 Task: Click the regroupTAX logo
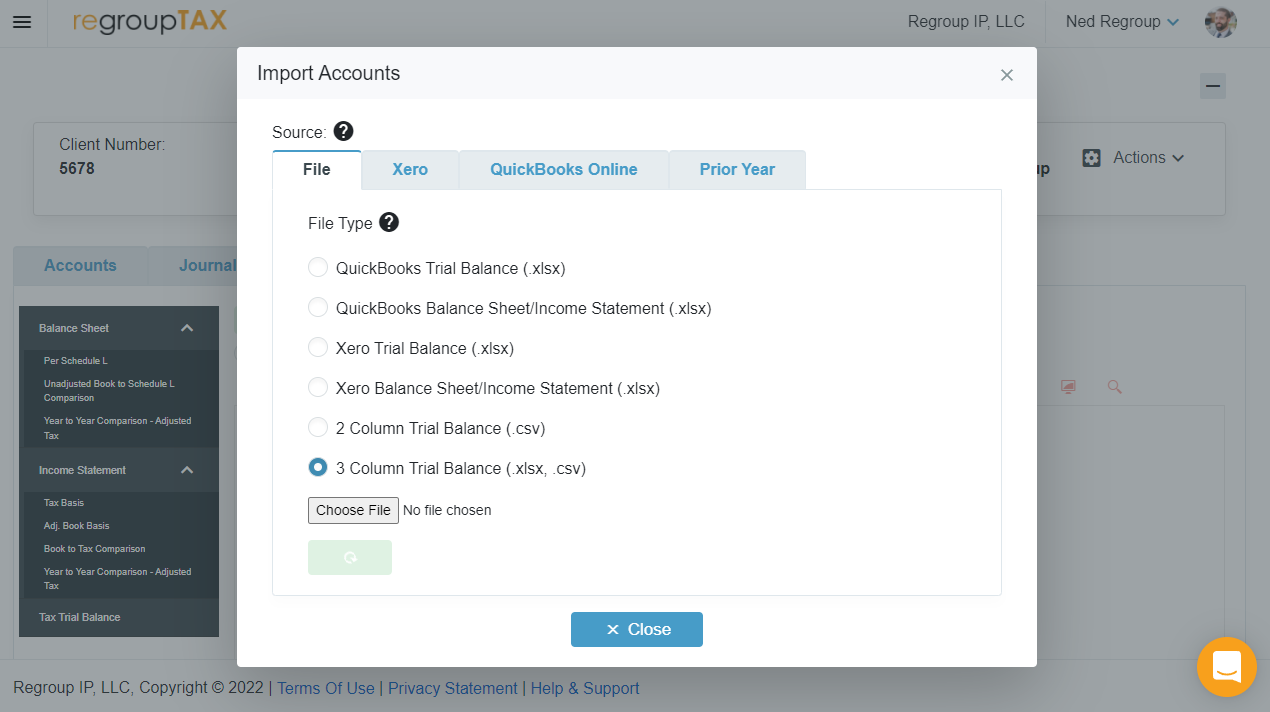click(150, 21)
